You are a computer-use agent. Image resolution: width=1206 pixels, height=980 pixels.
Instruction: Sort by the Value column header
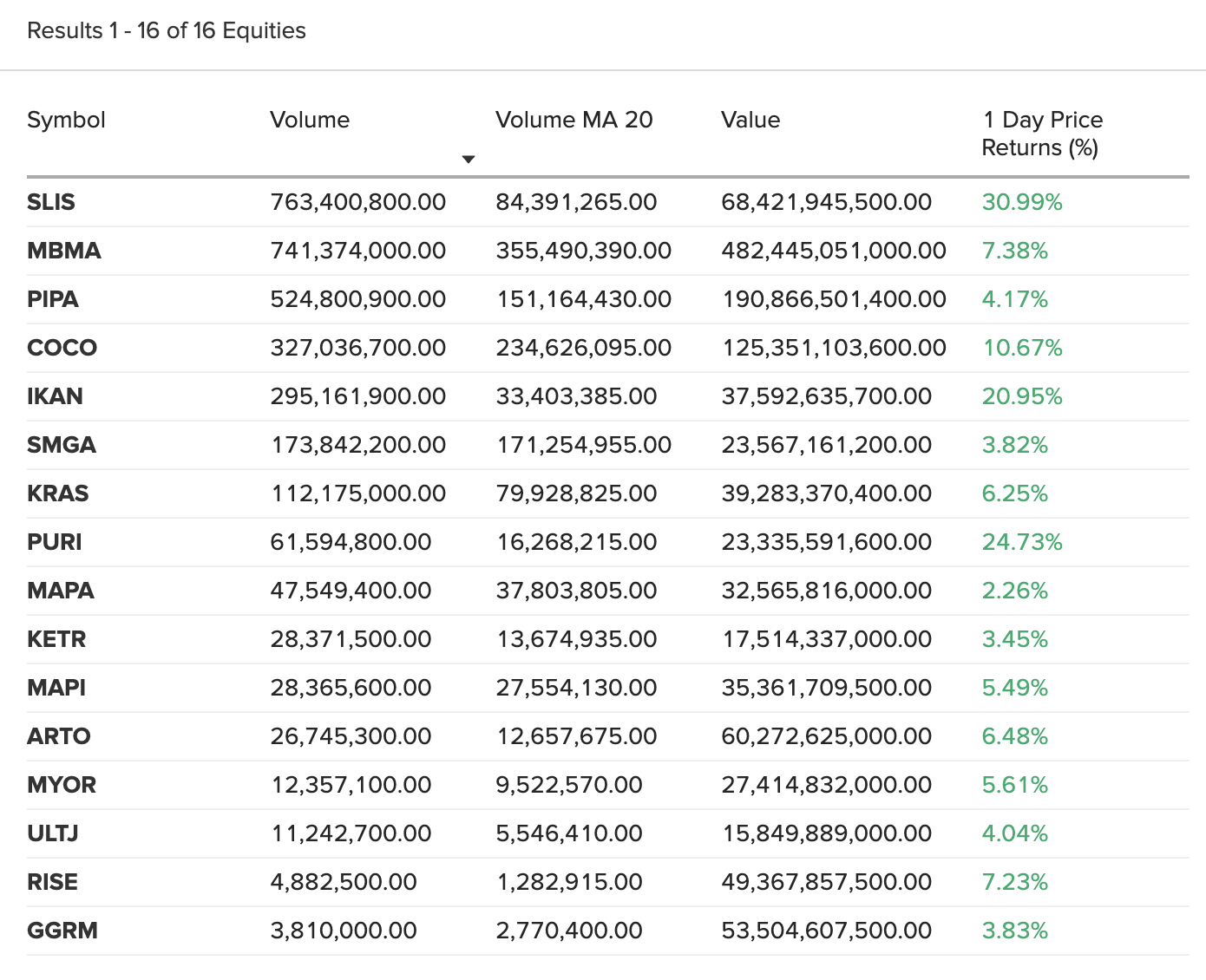(x=750, y=120)
